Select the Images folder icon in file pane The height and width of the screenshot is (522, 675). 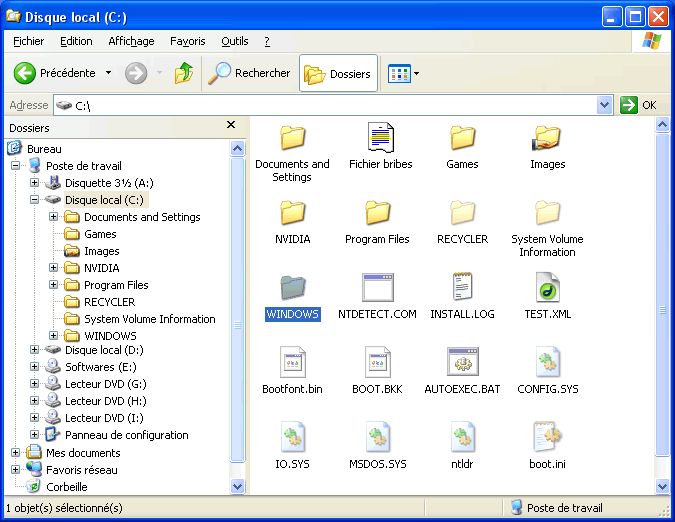point(547,138)
